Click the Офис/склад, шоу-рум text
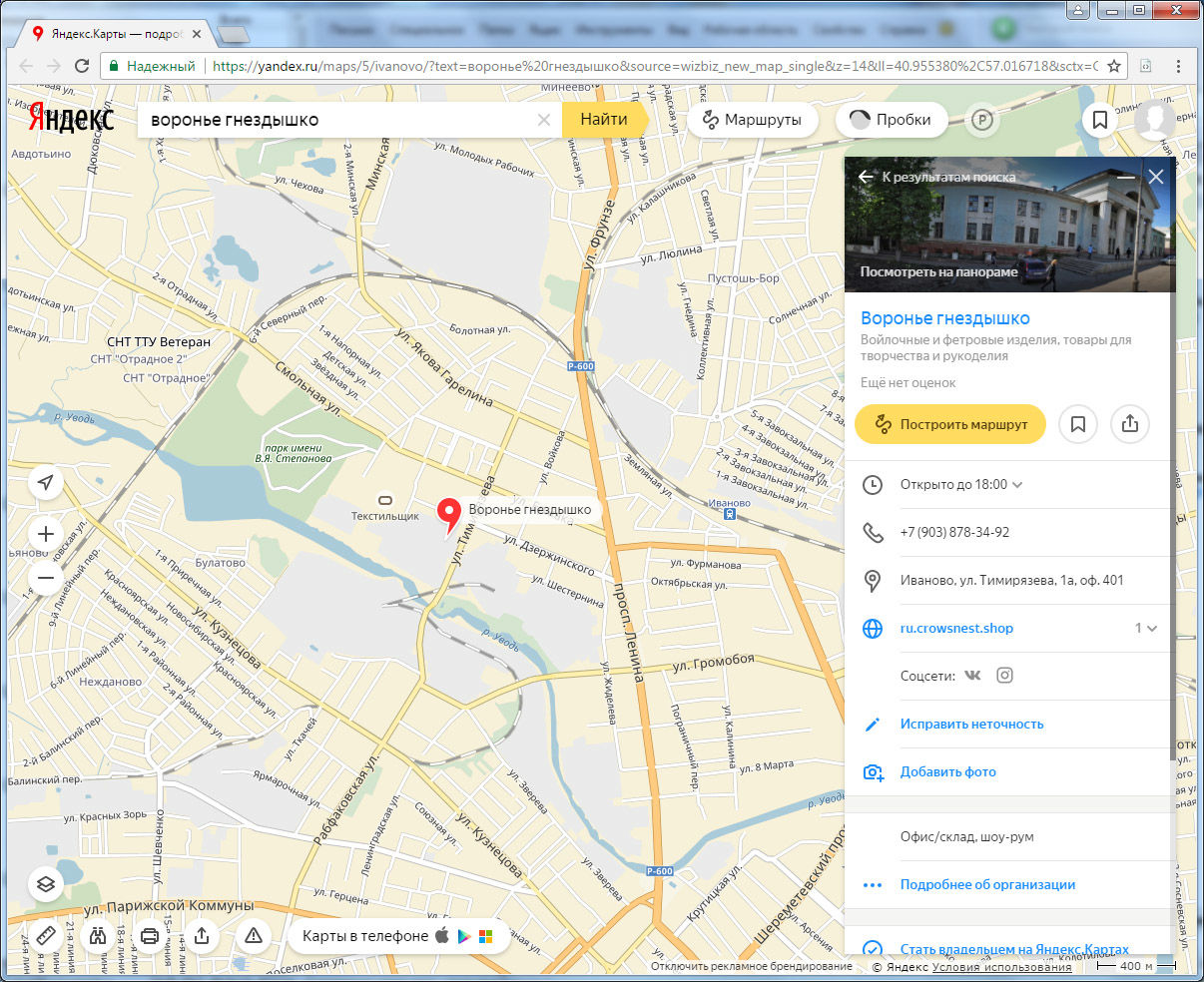Screen dimensions: 1204x982 967,837
